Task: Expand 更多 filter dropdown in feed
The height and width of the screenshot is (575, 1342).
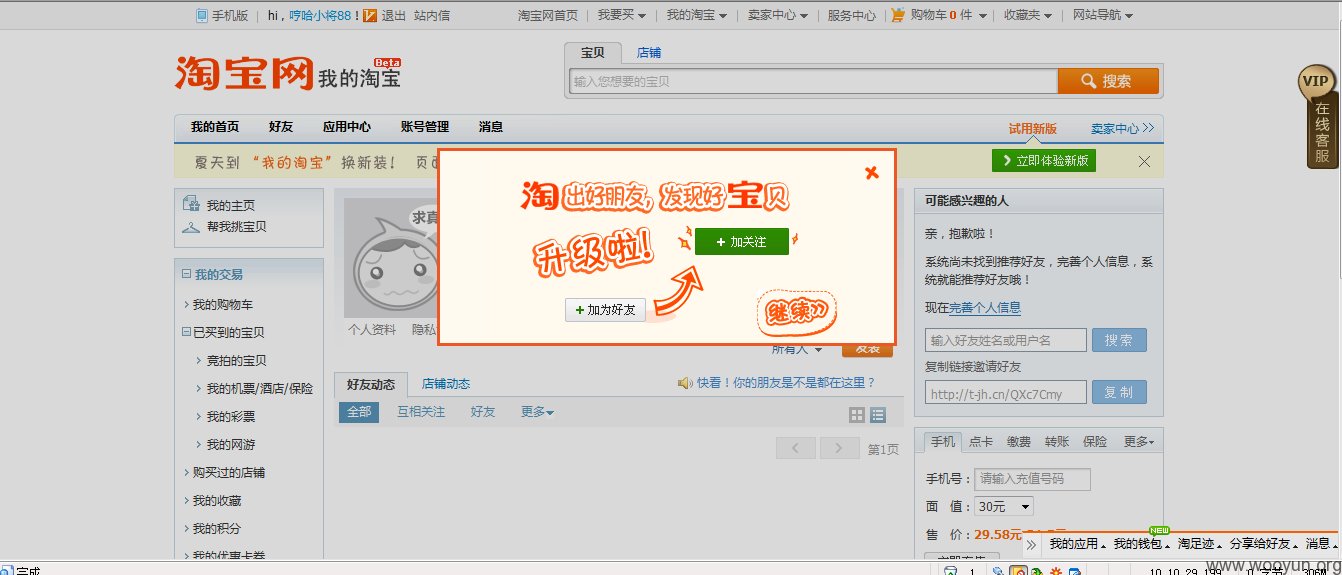Action: pyautogui.click(x=537, y=412)
